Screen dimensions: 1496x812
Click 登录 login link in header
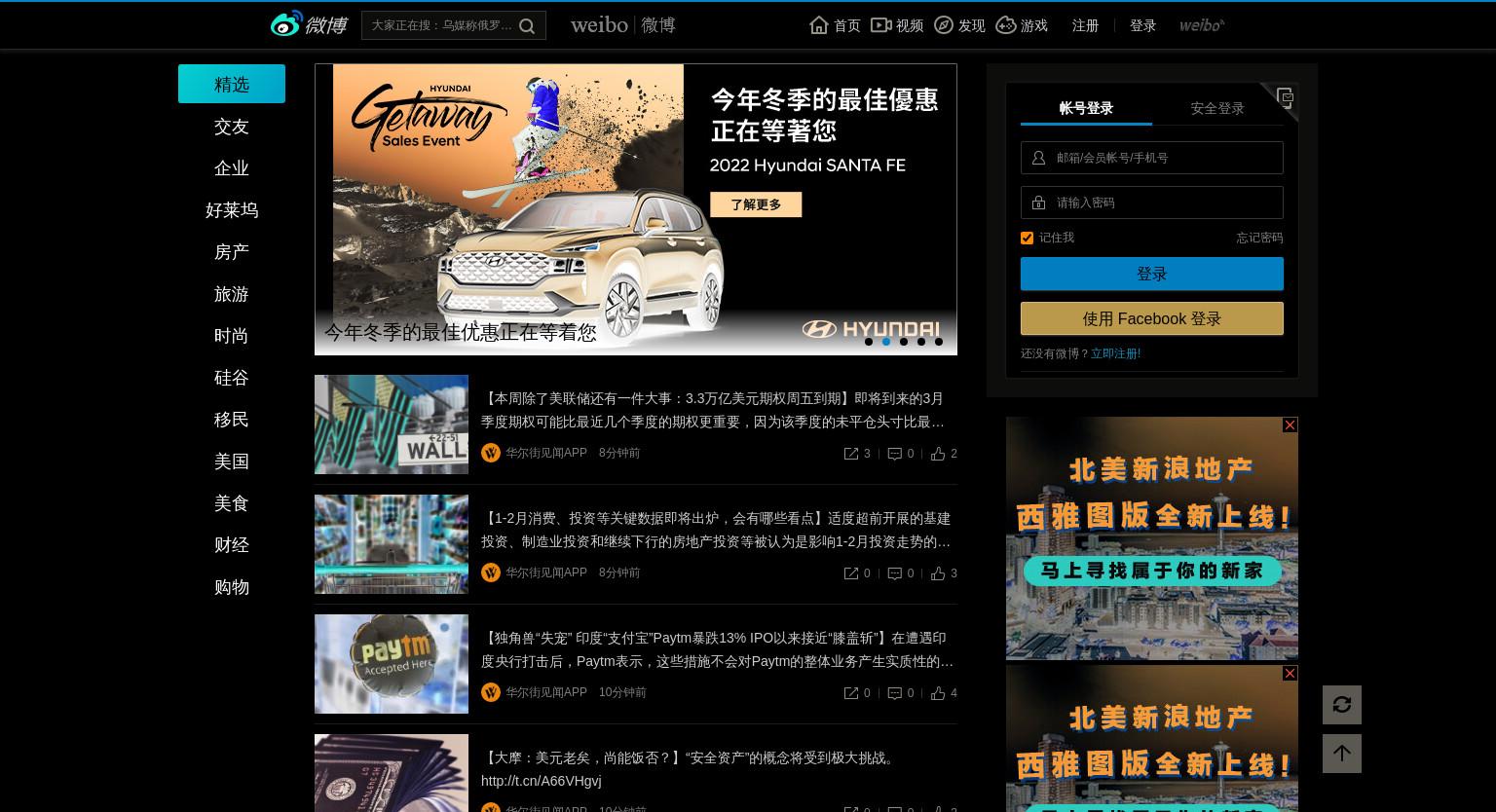click(x=1142, y=25)
